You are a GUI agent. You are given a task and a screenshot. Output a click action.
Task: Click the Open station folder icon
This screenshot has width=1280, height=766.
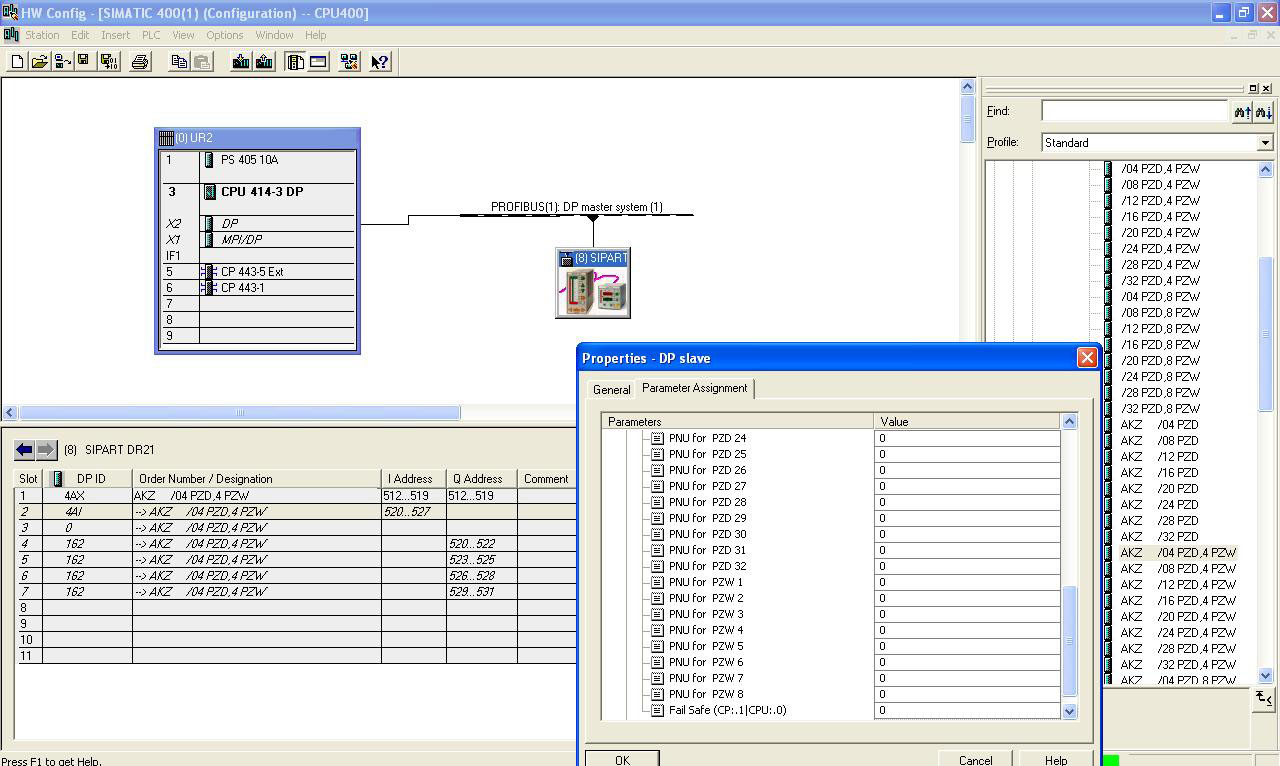pos(39,62)
